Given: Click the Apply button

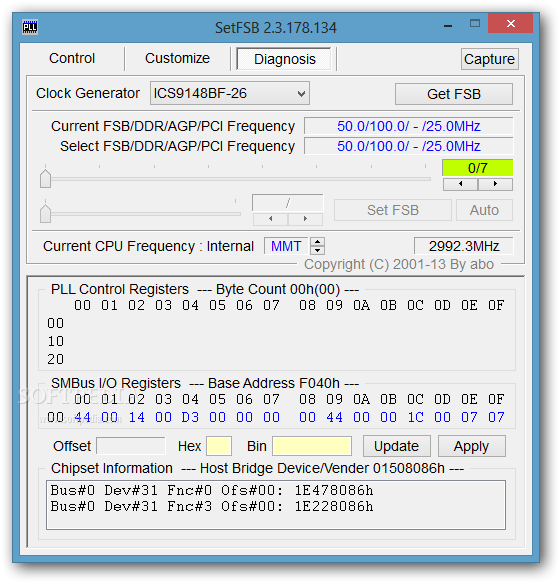Looking at the screenshot, I should click(471, 446).
